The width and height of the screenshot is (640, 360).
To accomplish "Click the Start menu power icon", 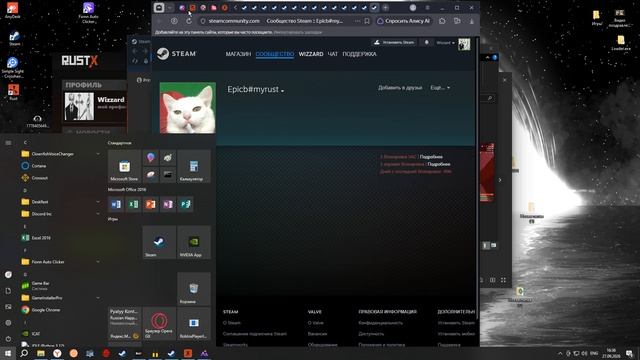I will (x=8, y=339).
